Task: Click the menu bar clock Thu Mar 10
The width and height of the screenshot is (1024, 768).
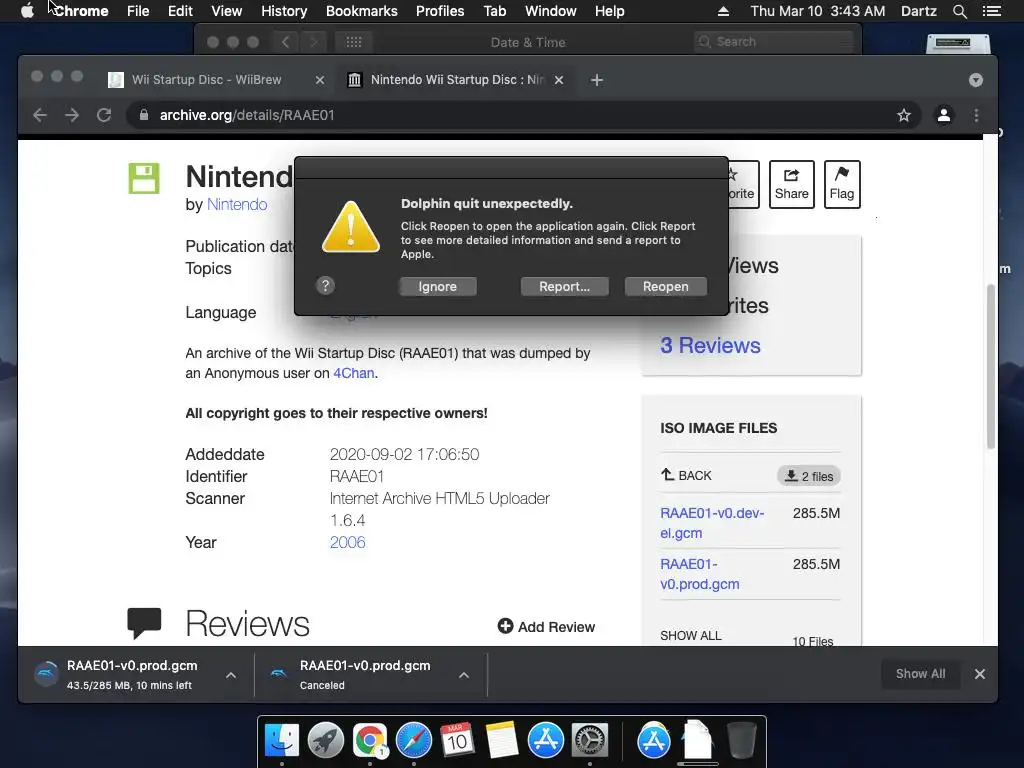Action: click(818, 11)
